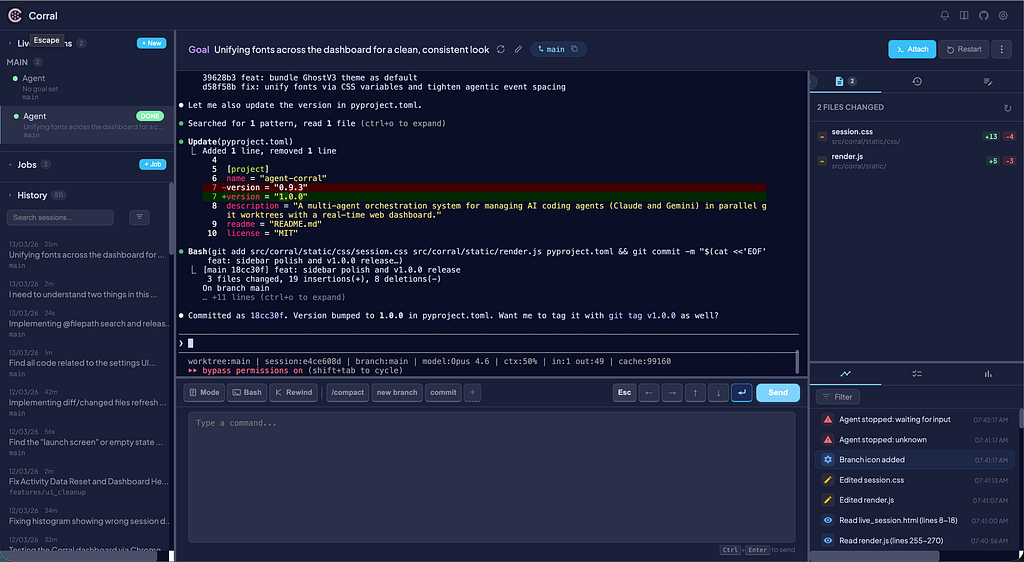
Task: Open the main branch pill
Action: [x=558, y=49]
